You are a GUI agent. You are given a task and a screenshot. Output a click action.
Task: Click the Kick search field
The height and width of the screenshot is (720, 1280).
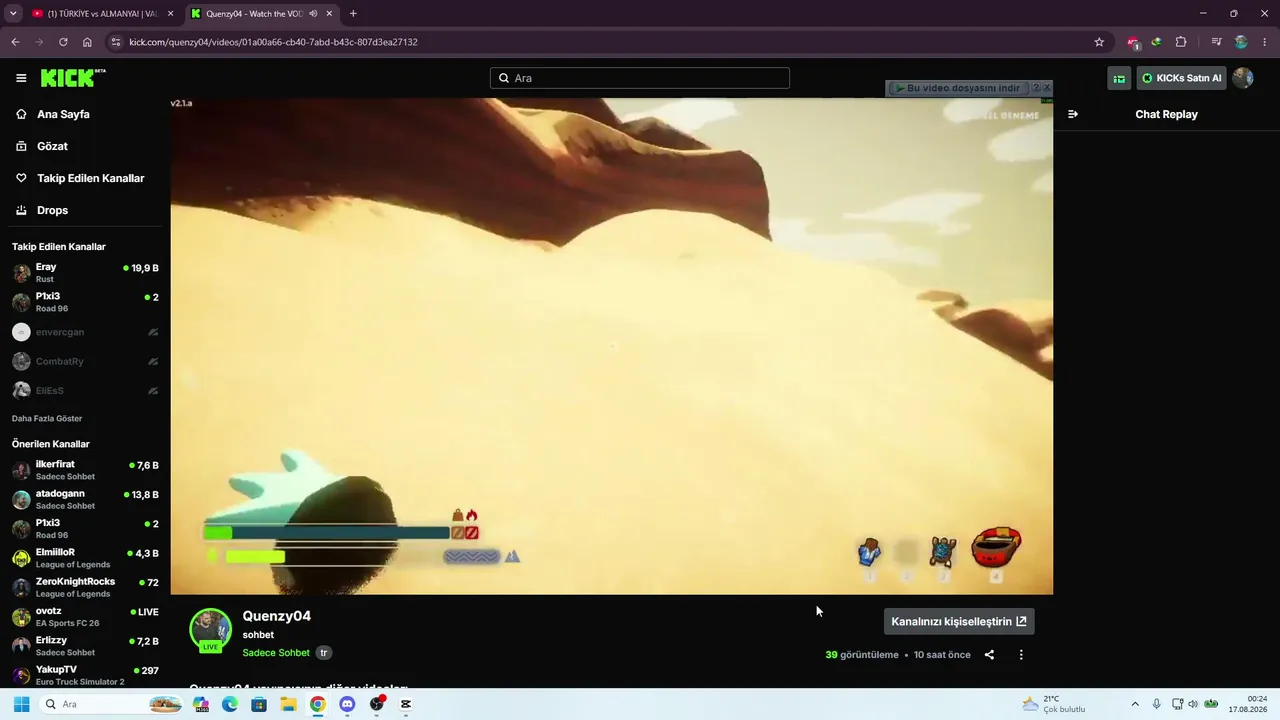640,78
